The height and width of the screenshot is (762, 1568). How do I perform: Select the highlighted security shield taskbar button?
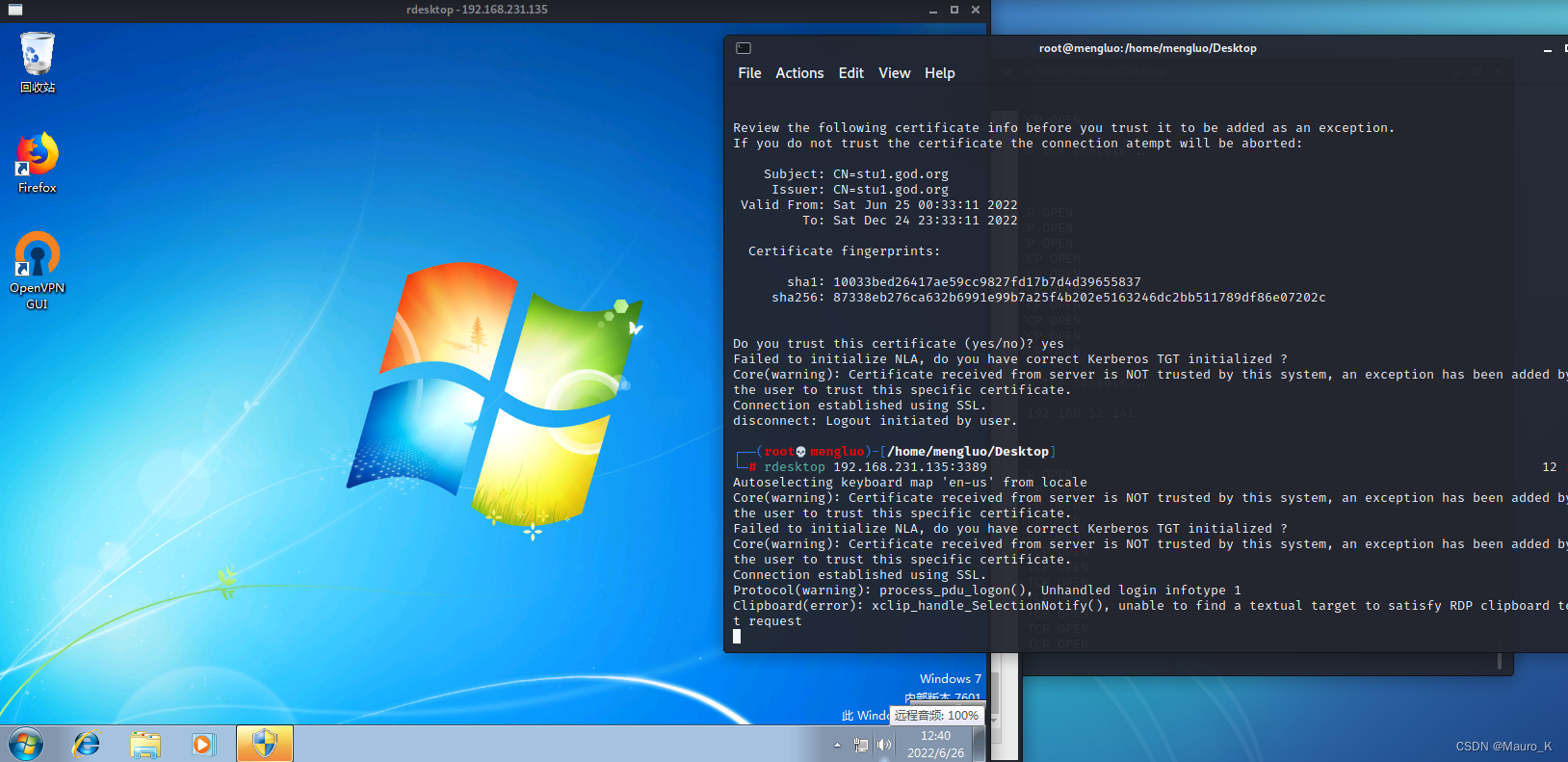(x=265, y=745)
